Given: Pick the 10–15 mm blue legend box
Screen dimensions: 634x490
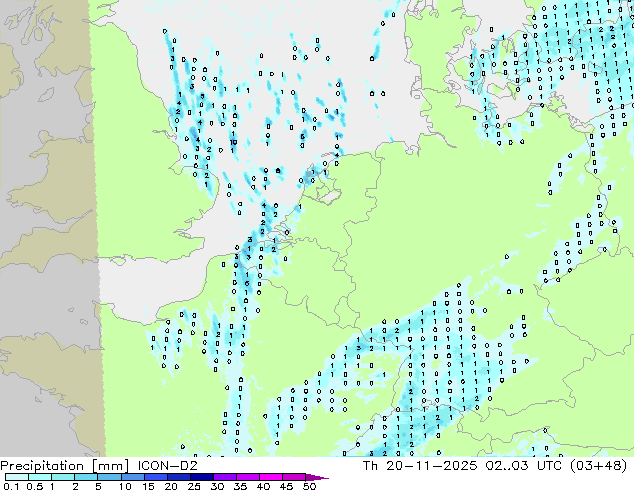Looking at the screenshot, I should 132,477.
